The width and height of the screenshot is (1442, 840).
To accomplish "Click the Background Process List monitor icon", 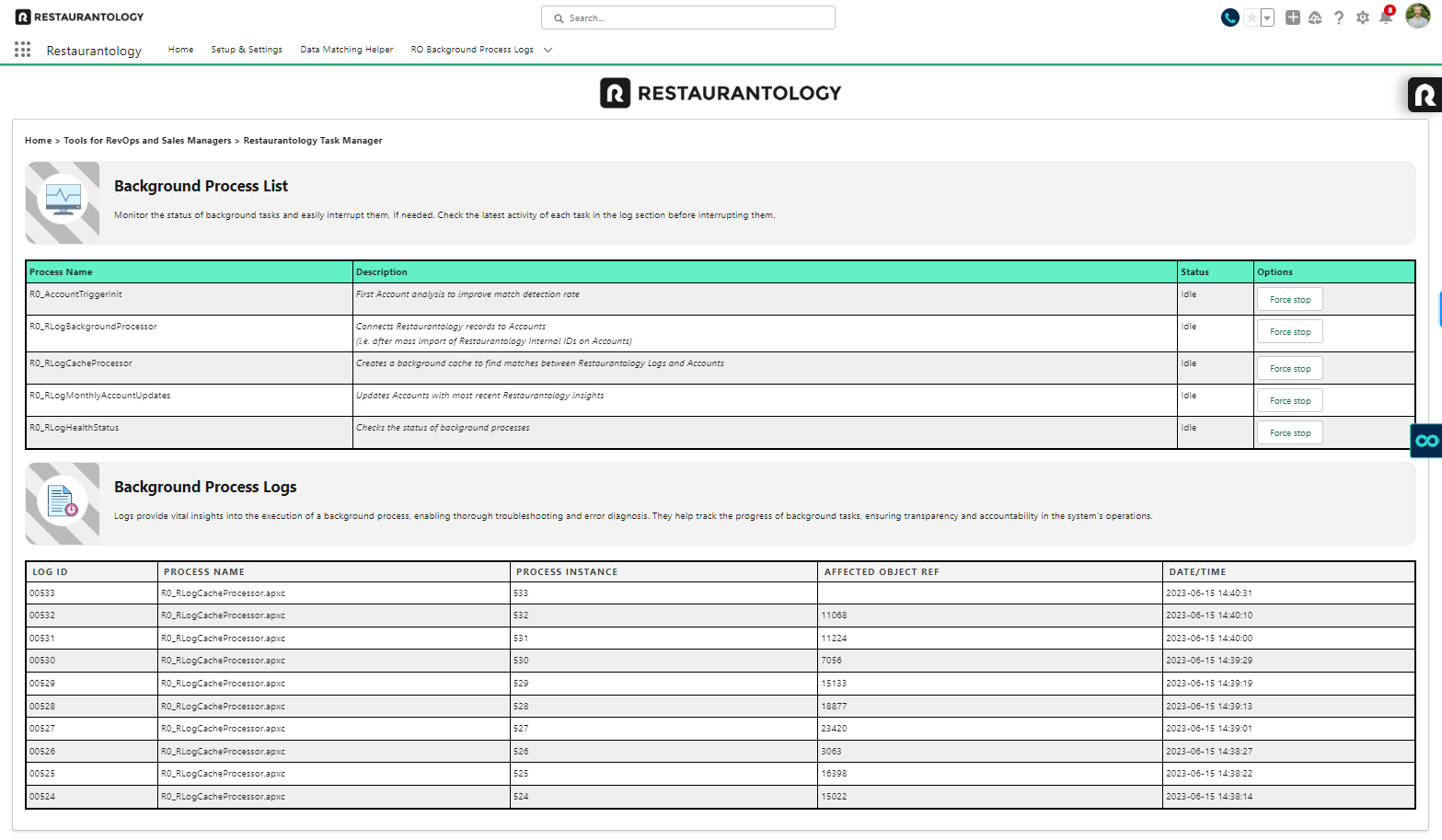I will tap(63, 201).
